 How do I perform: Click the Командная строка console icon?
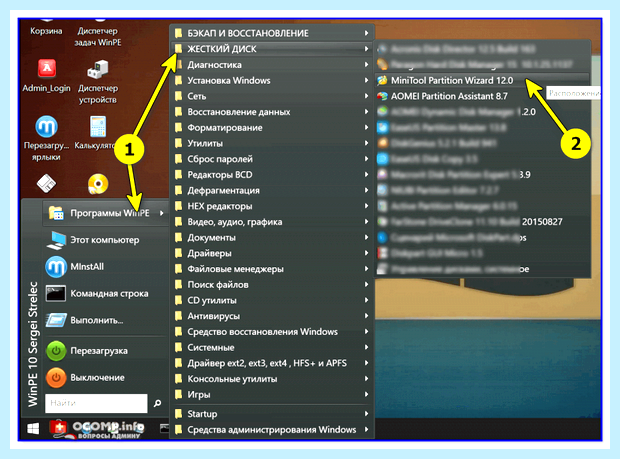(56, 294)
